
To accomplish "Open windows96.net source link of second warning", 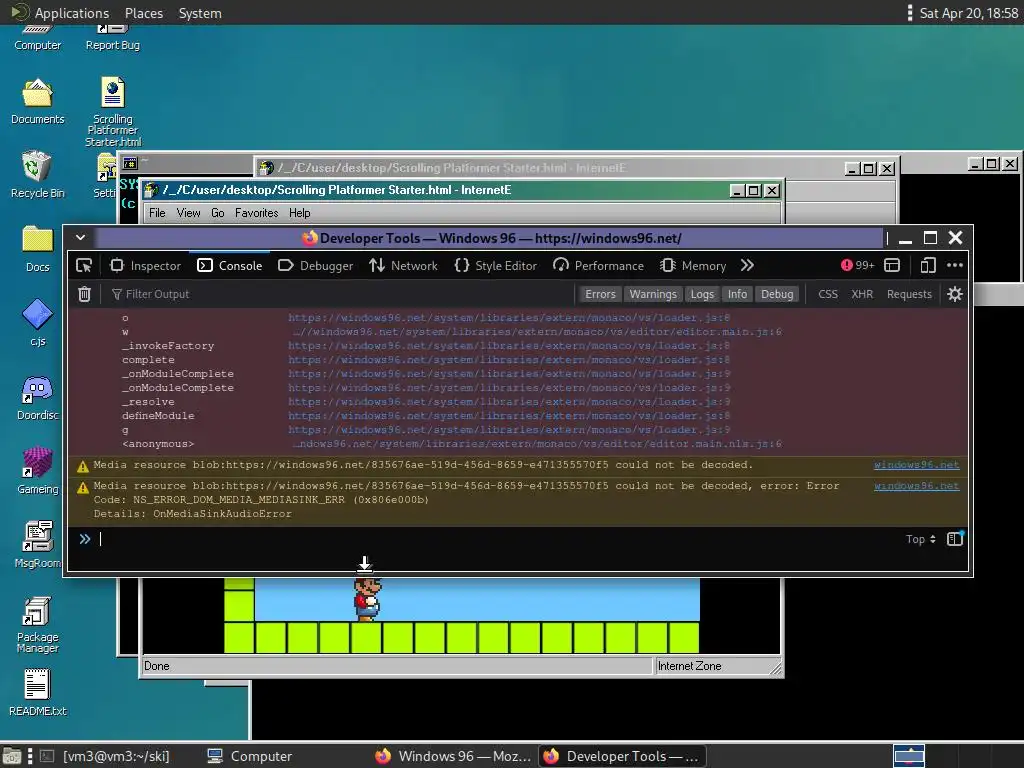I will (916, 486).
